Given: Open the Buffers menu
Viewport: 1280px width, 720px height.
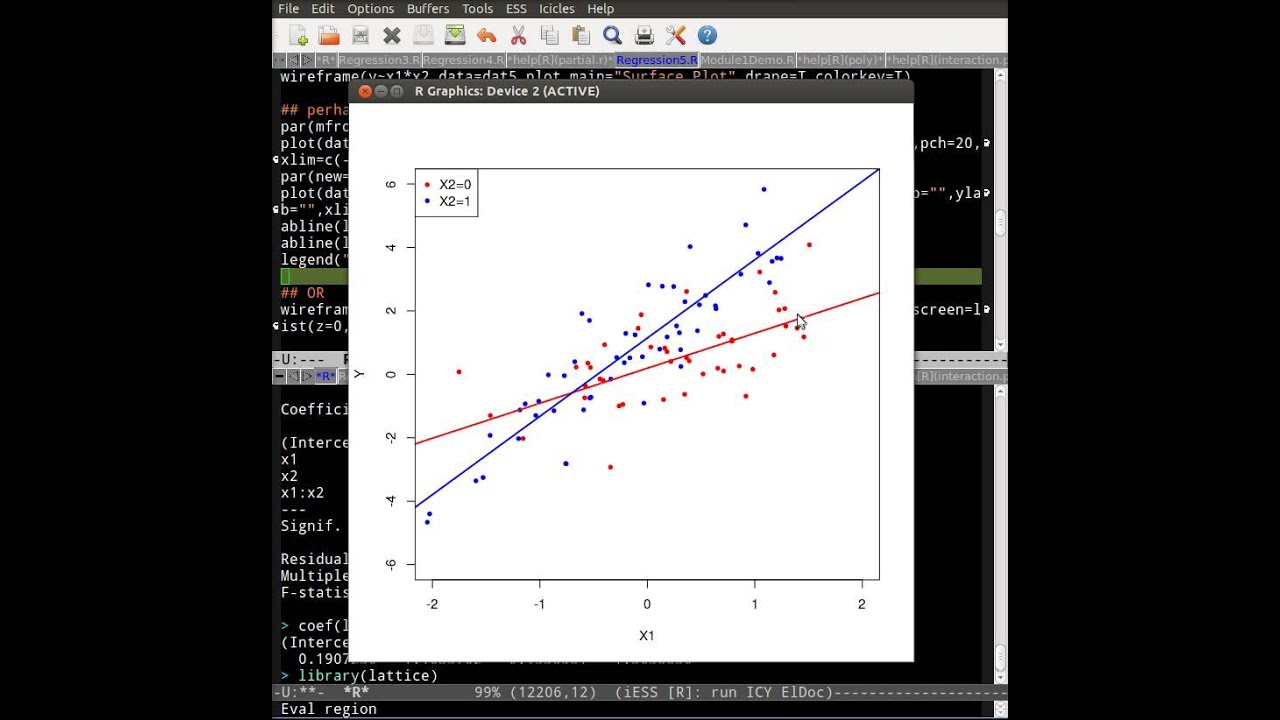Looking at the screenshot, I should [x=428, y=9].
